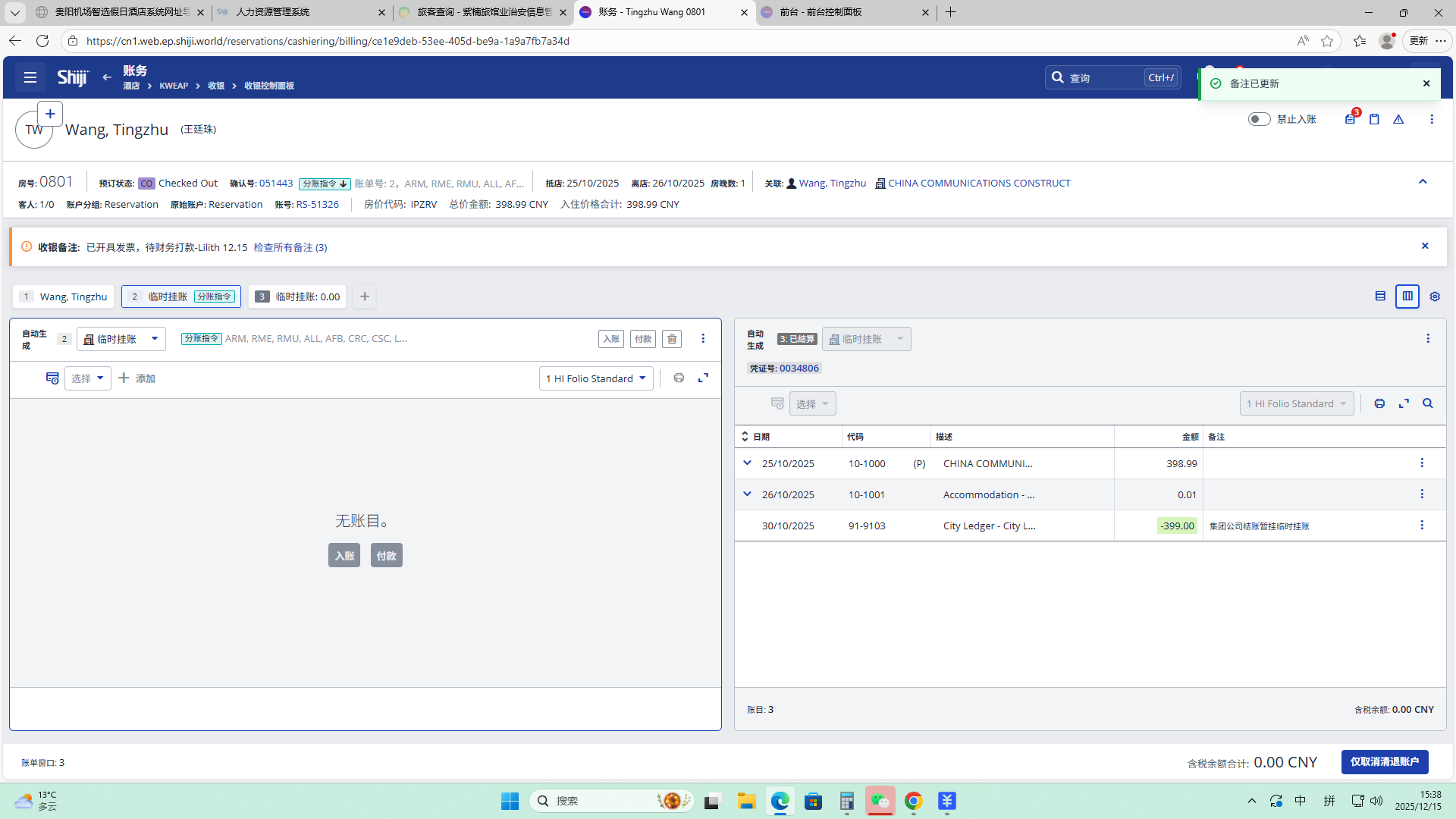This screenshot has width=1456, height=819.
Task: Click the trash delete icon in folio window
Action: 672,339
